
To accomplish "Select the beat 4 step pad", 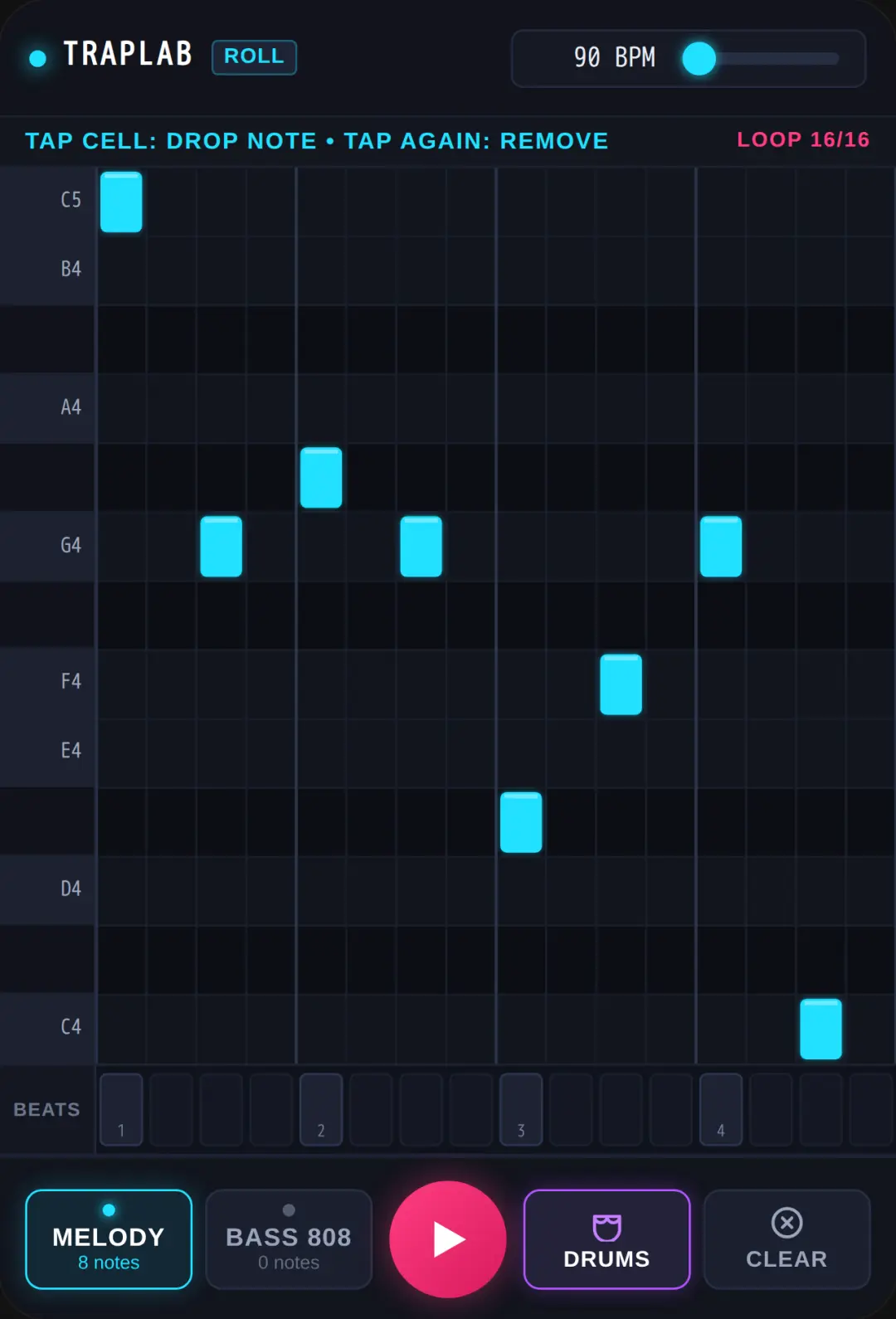I will click(721, 1109).
